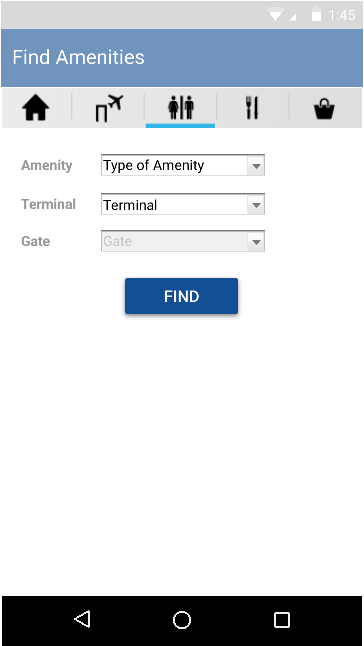Click the arrow on Gate combo box
The image size is (364, 646).
[x=256, y=241]
